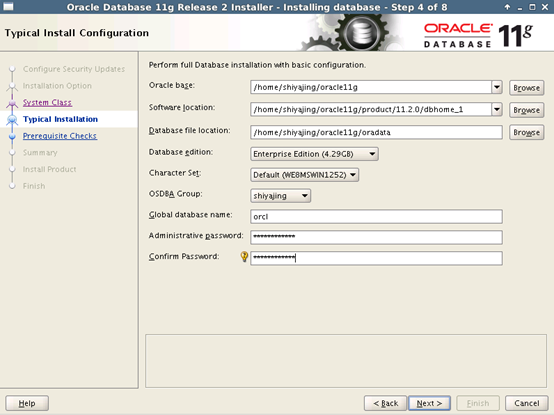The height and width of the screenshot is (415, 554).
Task: Open the Help dialog
Action: click(27, 403)
